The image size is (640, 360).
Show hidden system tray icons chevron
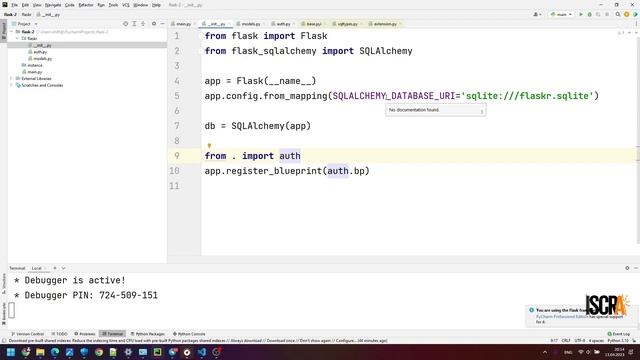pos(545,352)
